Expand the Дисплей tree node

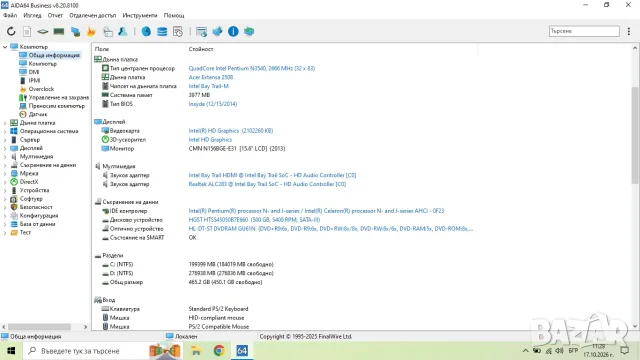(5, 148)
